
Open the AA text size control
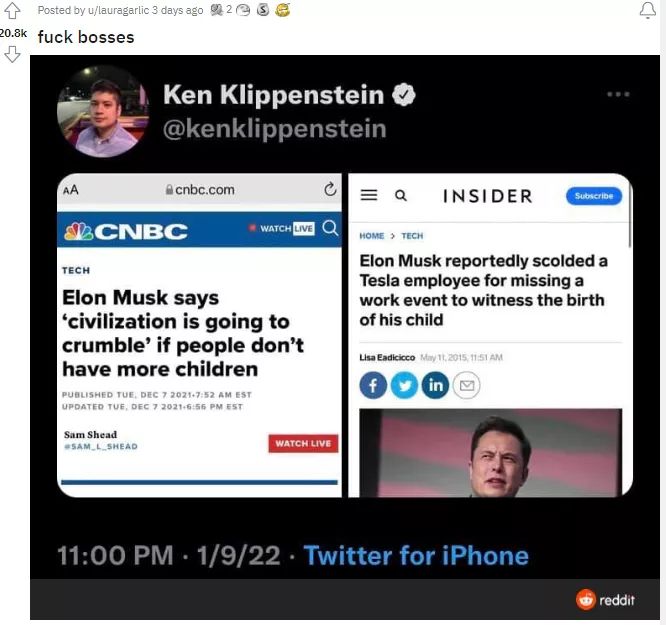click(71, 190)
